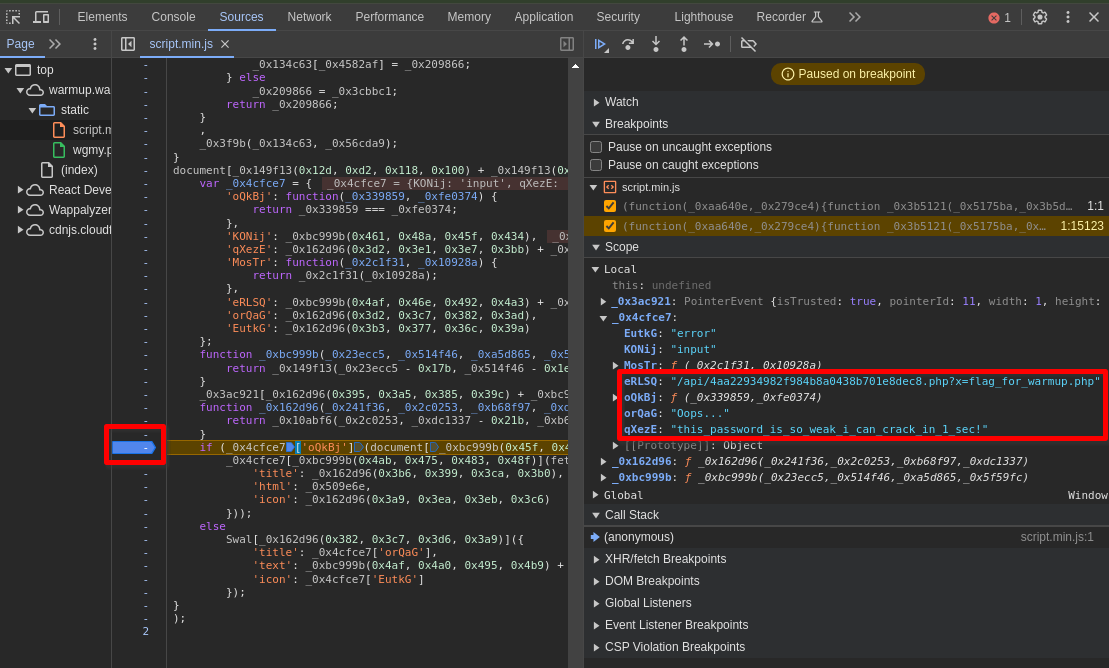Step out of current function
The image size is (1109, 668).
[x=683, y=45]
